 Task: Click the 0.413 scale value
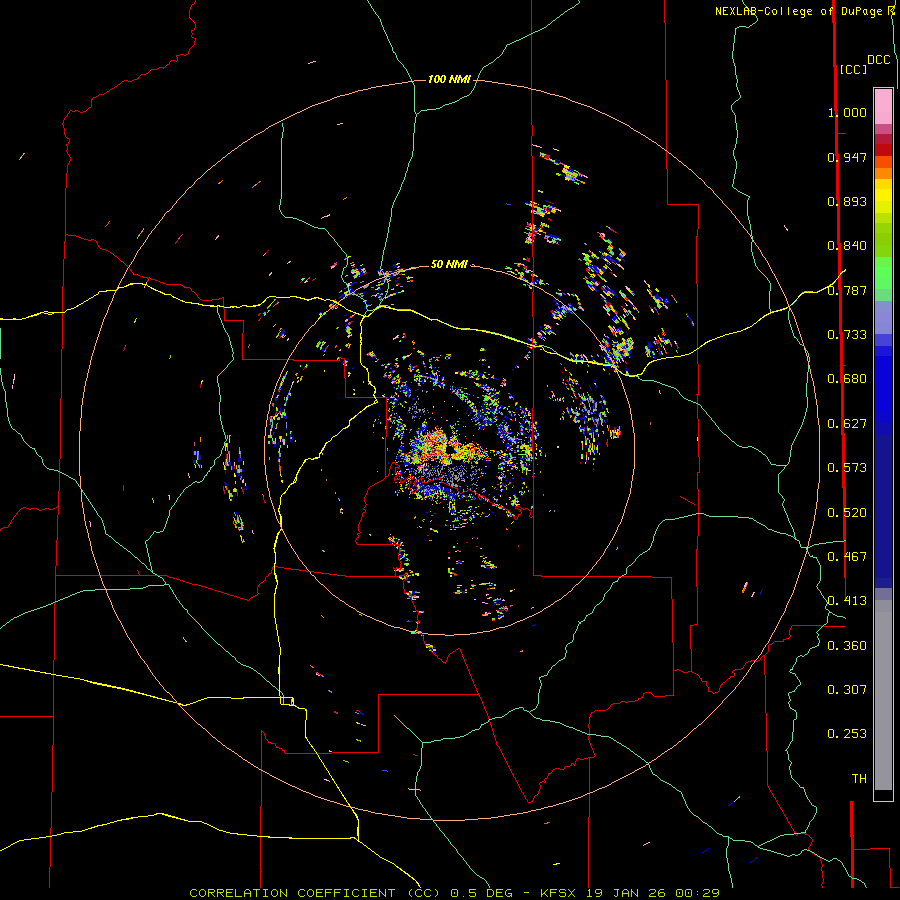(x=847, y=601)
